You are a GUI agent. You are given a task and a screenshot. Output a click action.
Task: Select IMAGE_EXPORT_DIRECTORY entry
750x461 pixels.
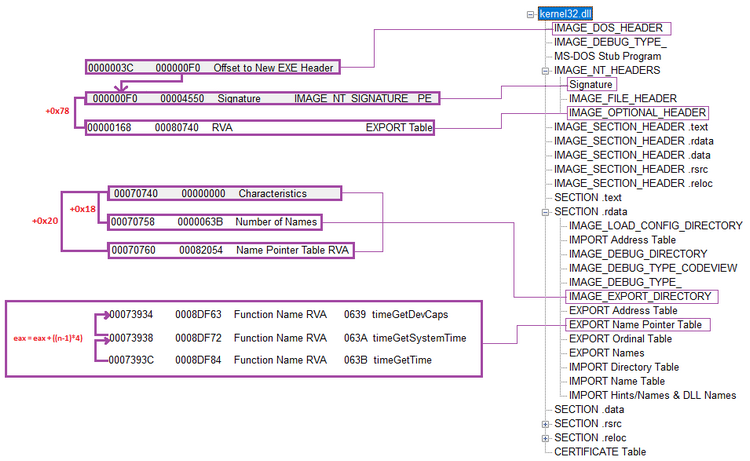640,296
